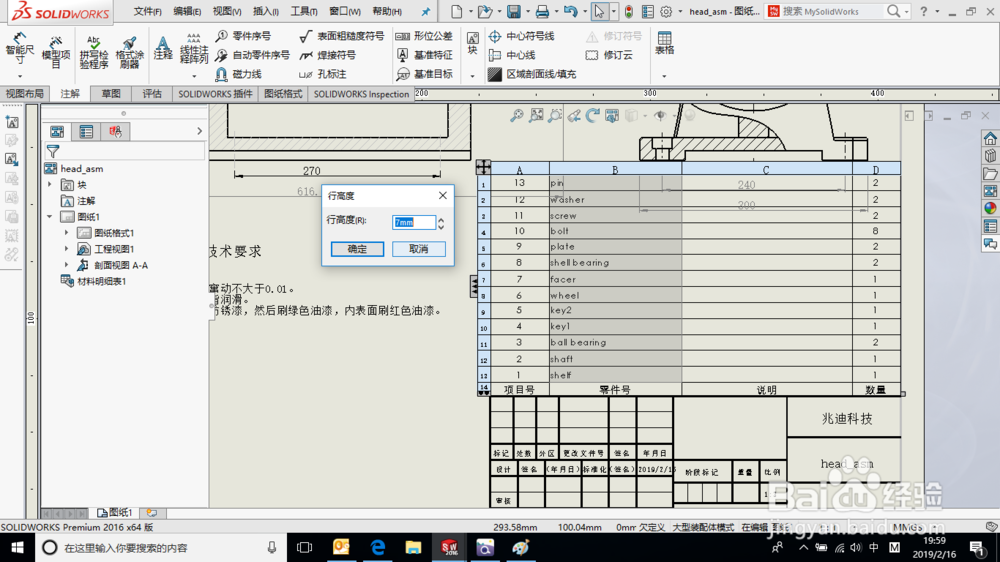Screen dimensions: 1000x562
Task: Add a Balloon (零件序号)
Action: (x=243, y=36)
